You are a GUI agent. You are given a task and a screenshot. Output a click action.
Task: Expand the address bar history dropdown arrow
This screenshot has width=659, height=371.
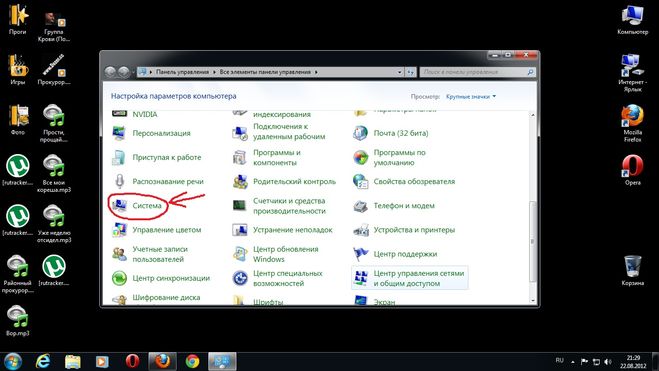[x=399, y=72]
